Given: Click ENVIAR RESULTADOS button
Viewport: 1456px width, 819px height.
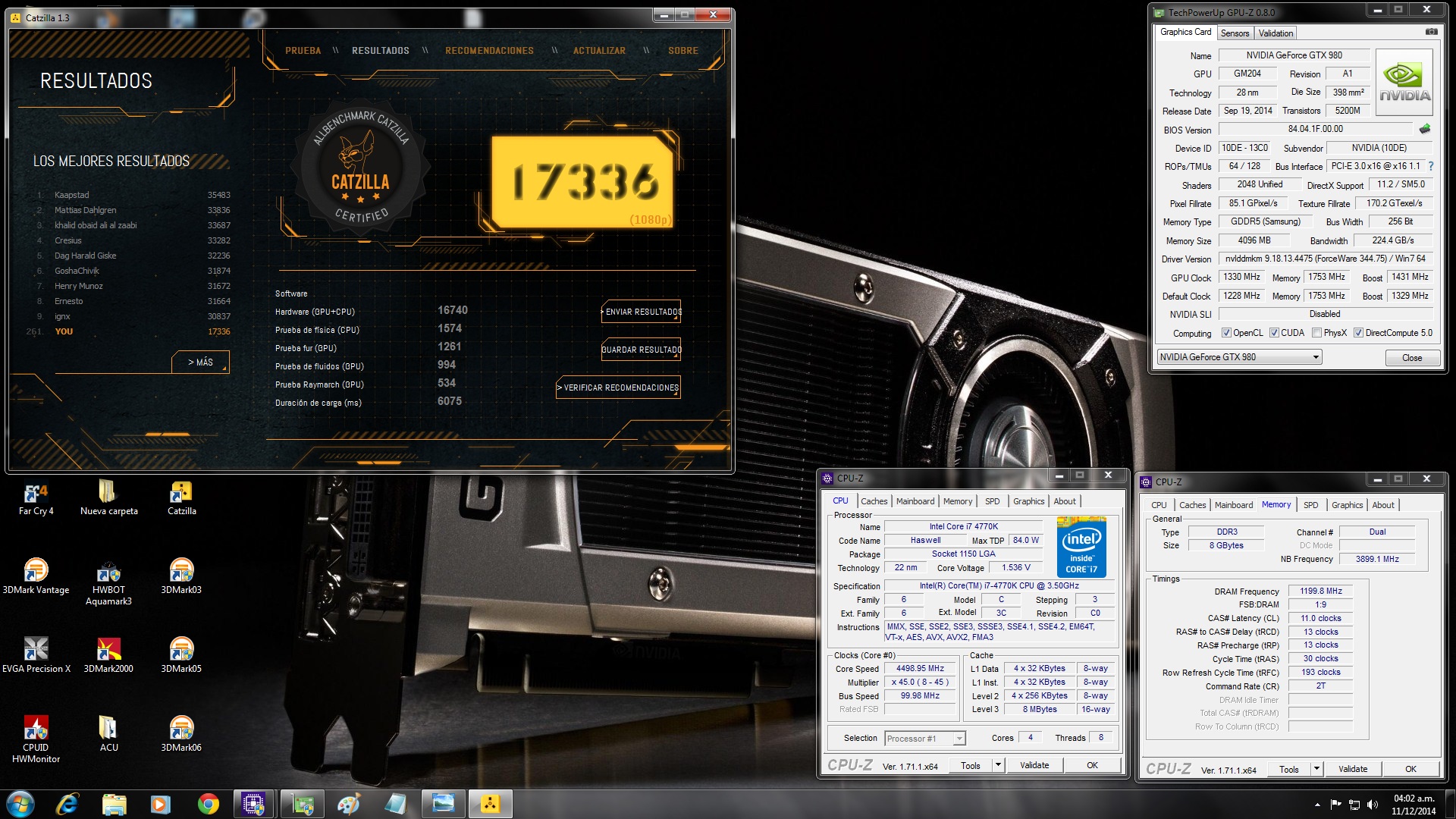Looking at the screenshot, I should point(641,312).
